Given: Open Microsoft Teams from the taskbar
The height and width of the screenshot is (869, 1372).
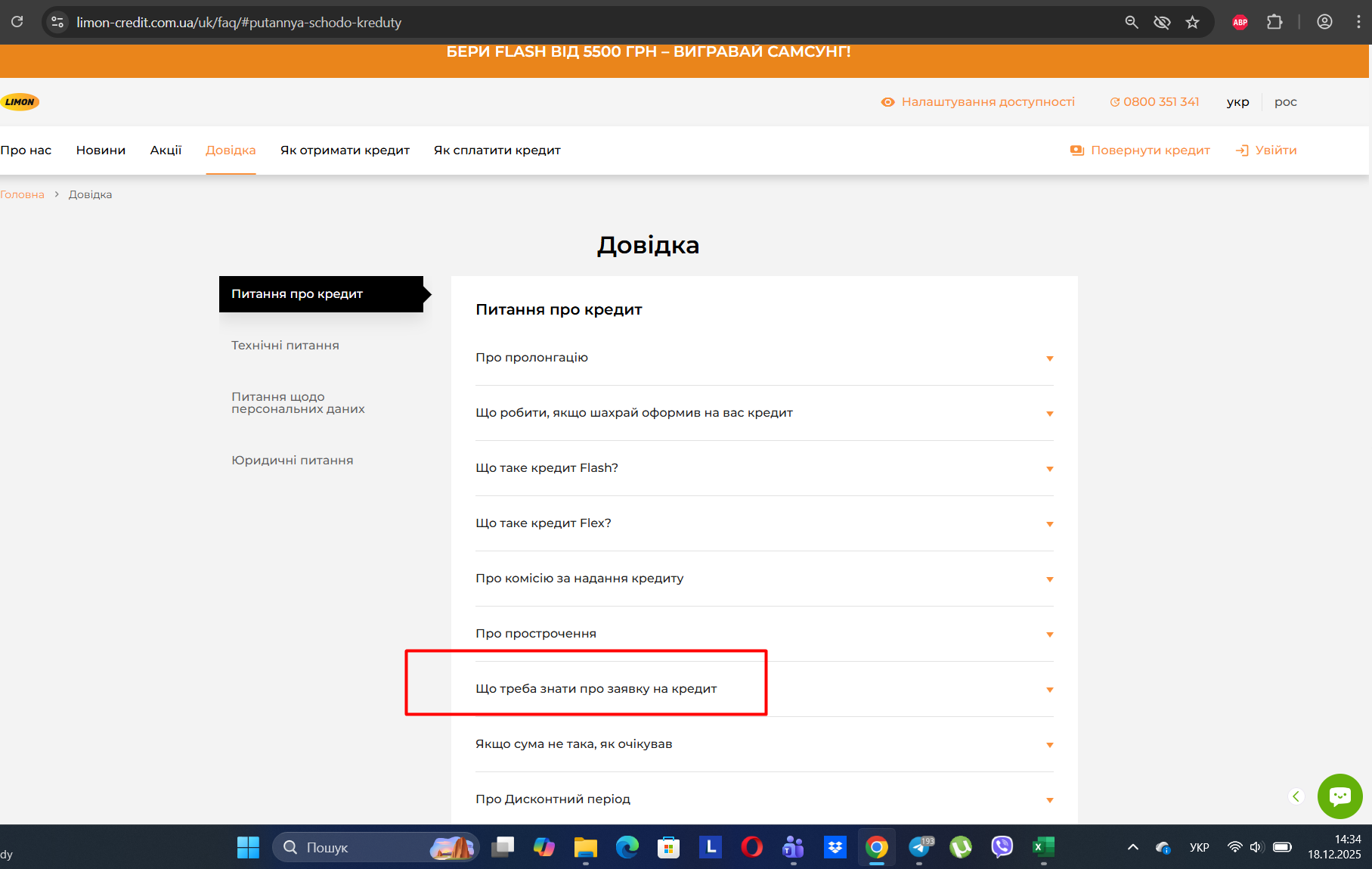Looking at the screenshot, I should click(793, 847).
